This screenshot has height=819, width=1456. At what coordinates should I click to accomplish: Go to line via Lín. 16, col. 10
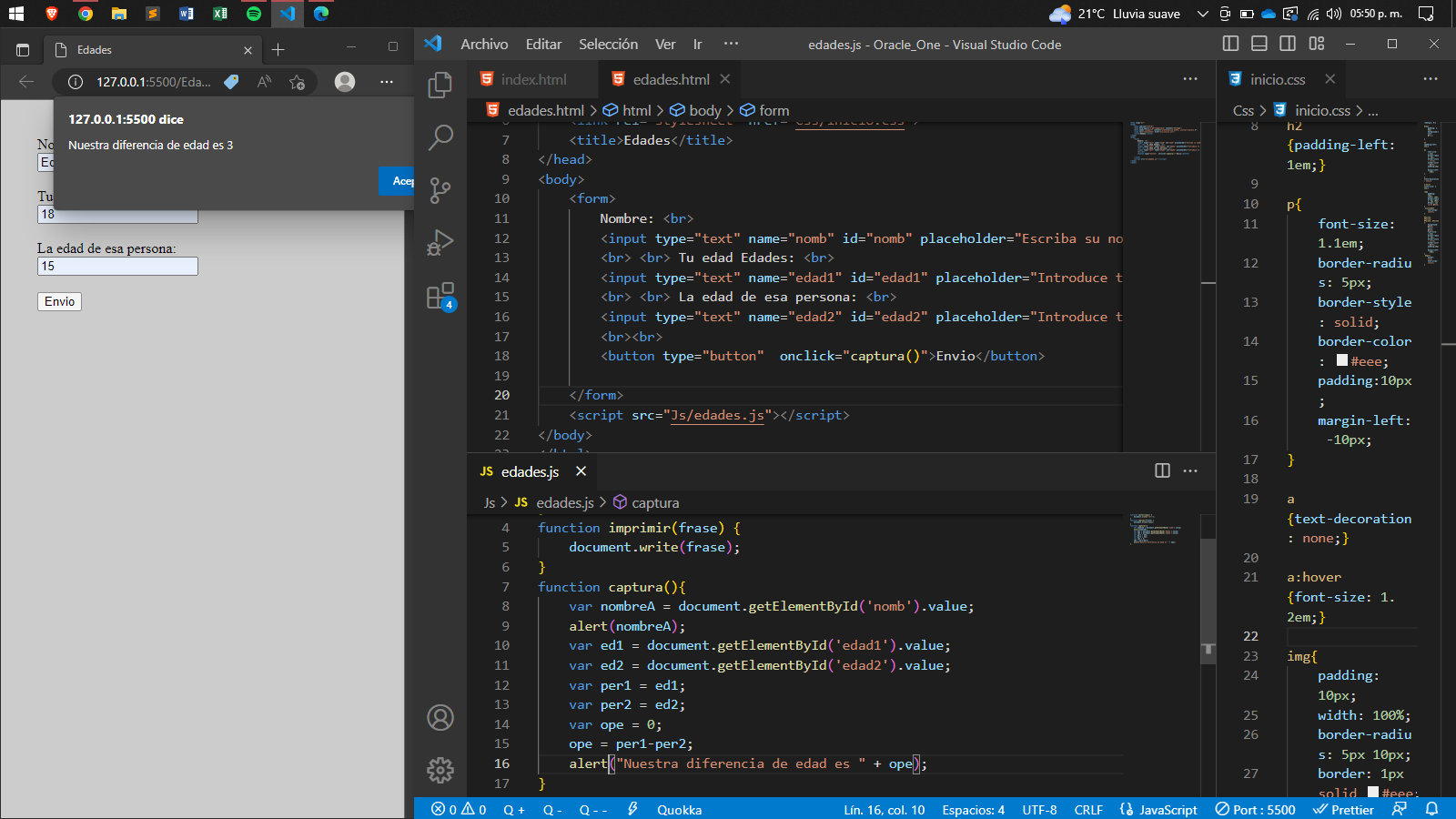(x=884, y=809)
